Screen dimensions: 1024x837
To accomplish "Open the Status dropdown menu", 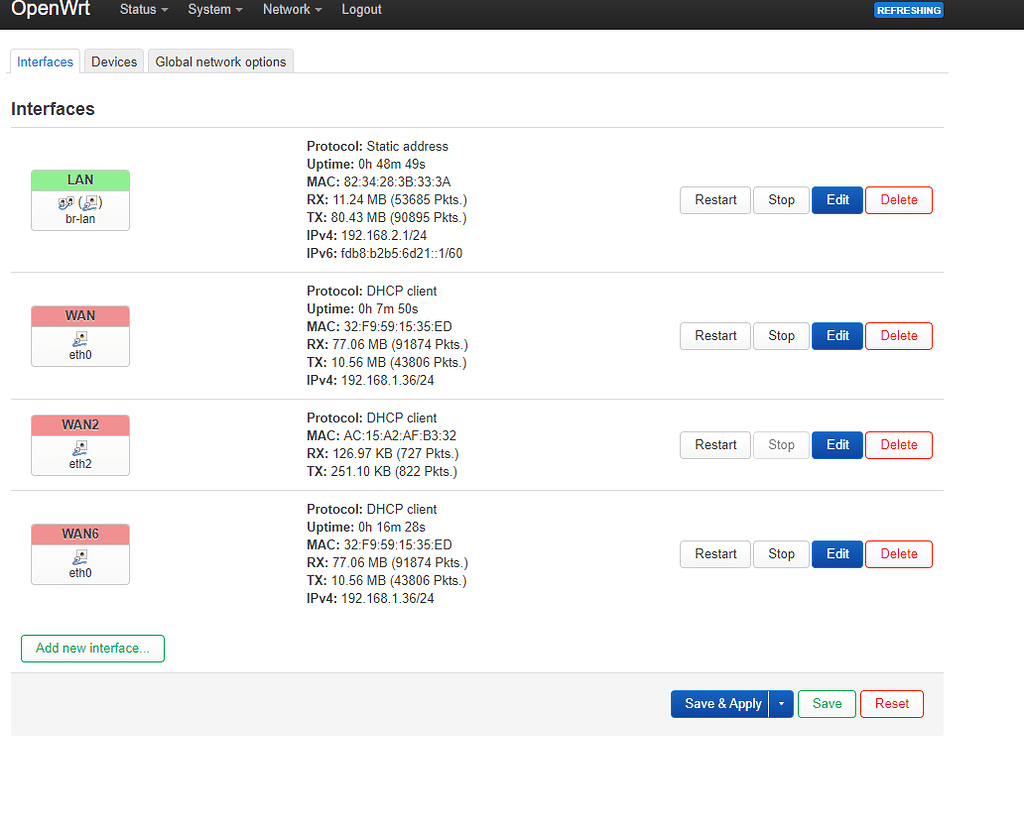I will pos(144,10).
